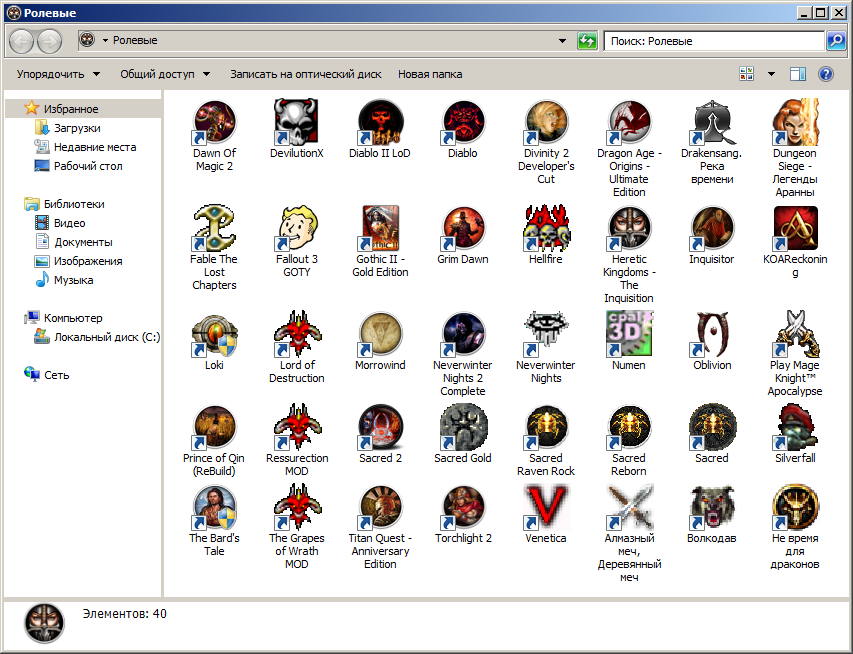Open the Numen shortcut
This screenshot has height=654, width=853.
629,334
